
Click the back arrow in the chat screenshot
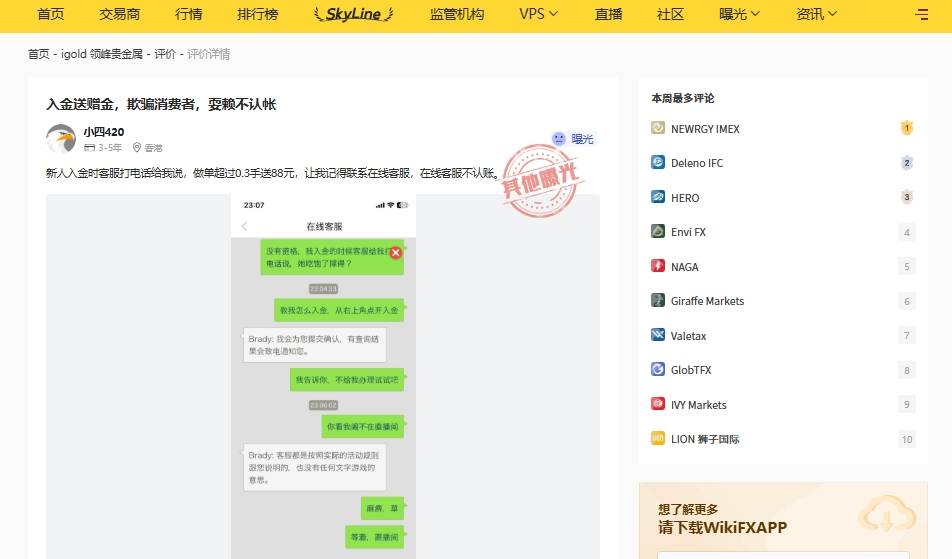coord(245,226)
